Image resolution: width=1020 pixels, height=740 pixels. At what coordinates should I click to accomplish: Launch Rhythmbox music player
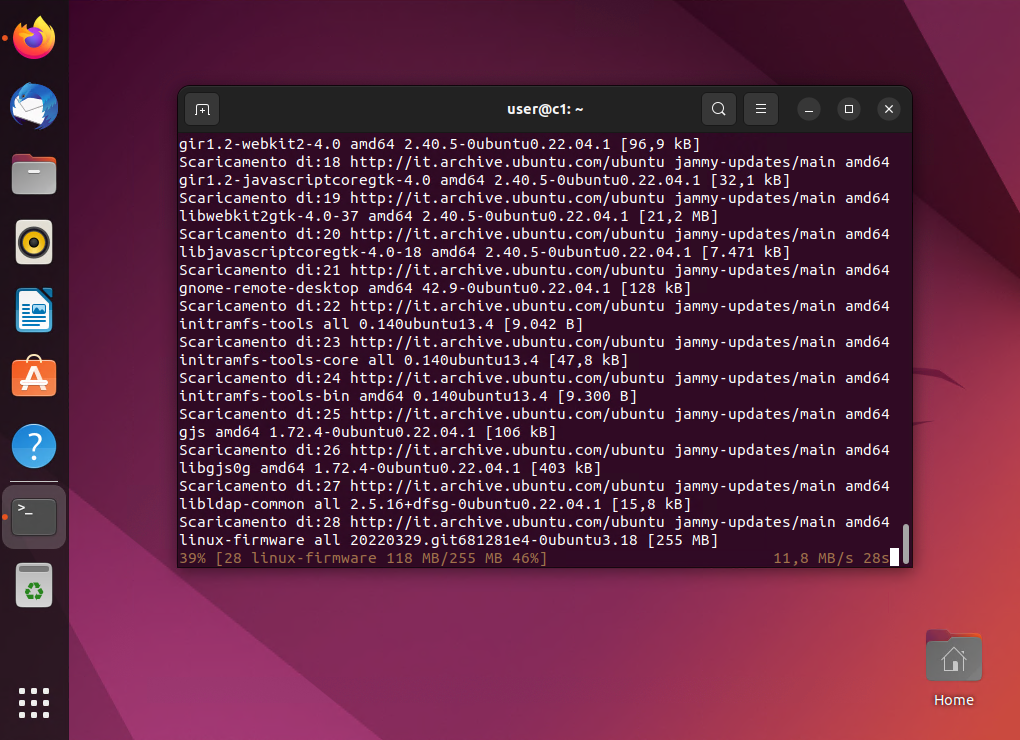[34, 243]
